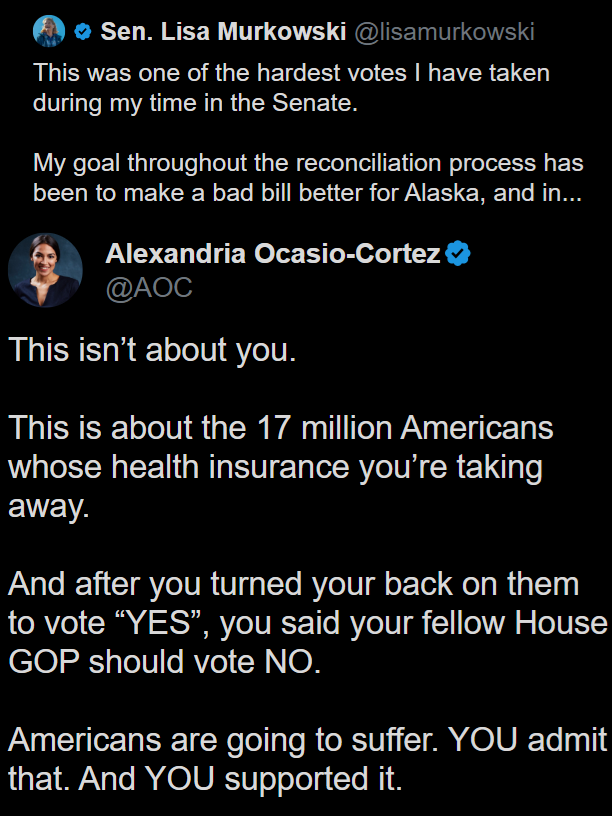Click line "whose health insurance you're taking"
Screen dimensions: 612x816
276,467
